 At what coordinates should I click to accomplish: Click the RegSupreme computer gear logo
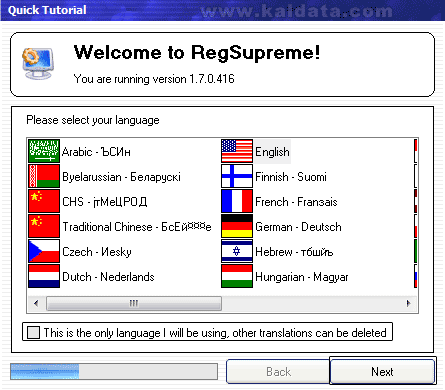38,63
